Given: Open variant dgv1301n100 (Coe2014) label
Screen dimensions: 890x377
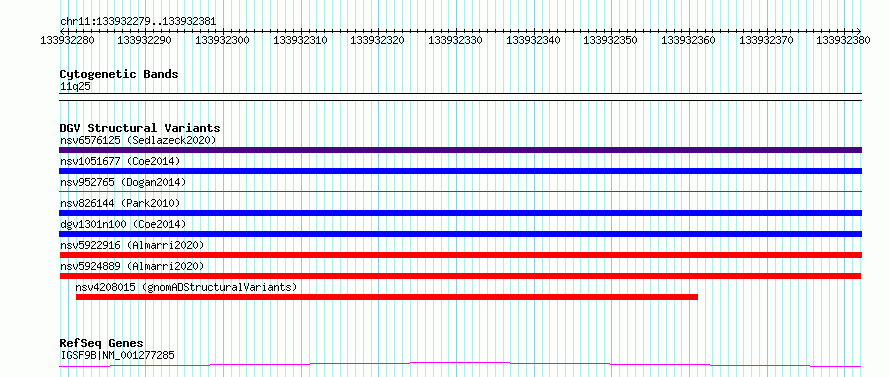Looking at the screenshot, I should [x=123, y=224].
